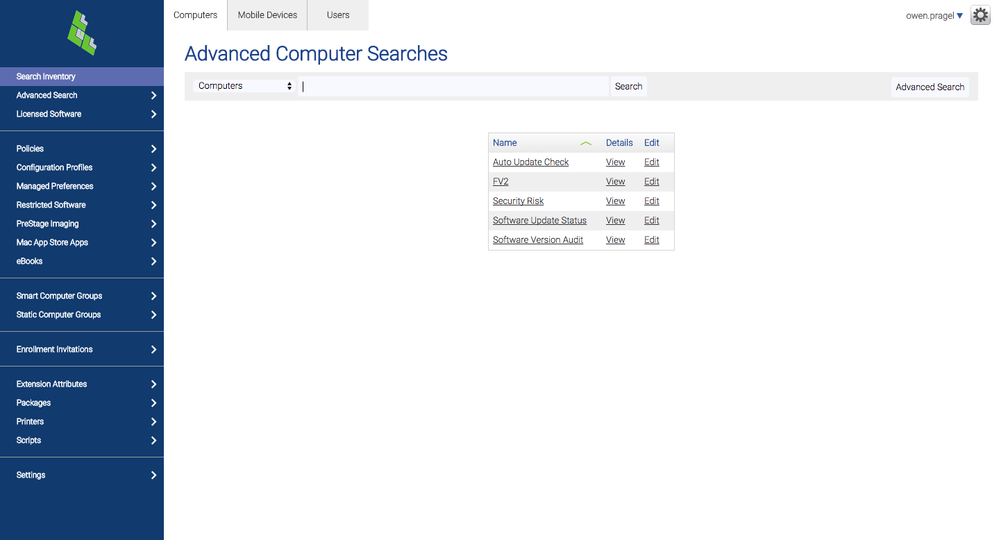This screenshot has width=999, height=540.
Task: View details for Software Update Status
Action: pyautogui.click(x=615, y=220)
